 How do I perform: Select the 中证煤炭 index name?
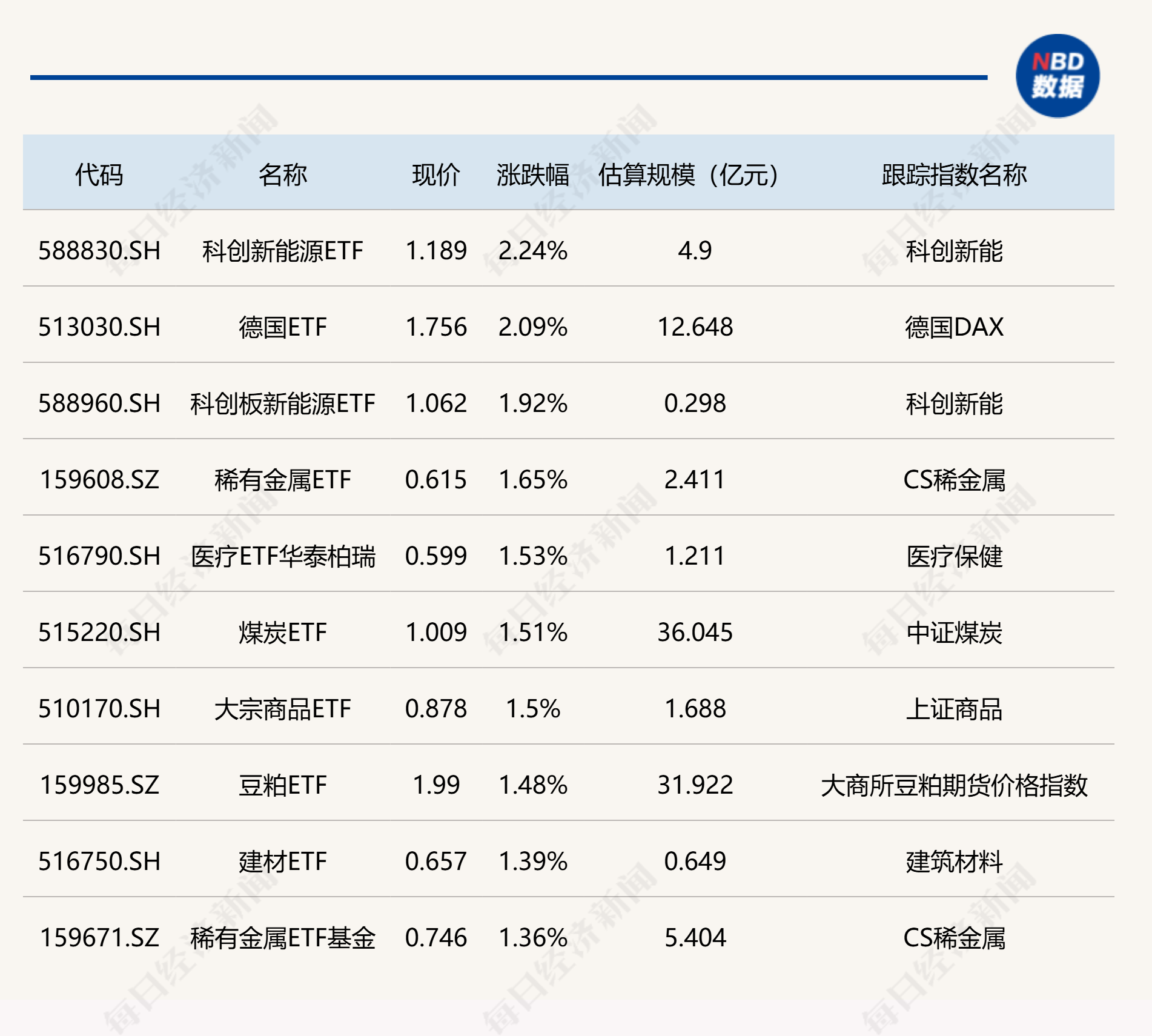(954, 633)
